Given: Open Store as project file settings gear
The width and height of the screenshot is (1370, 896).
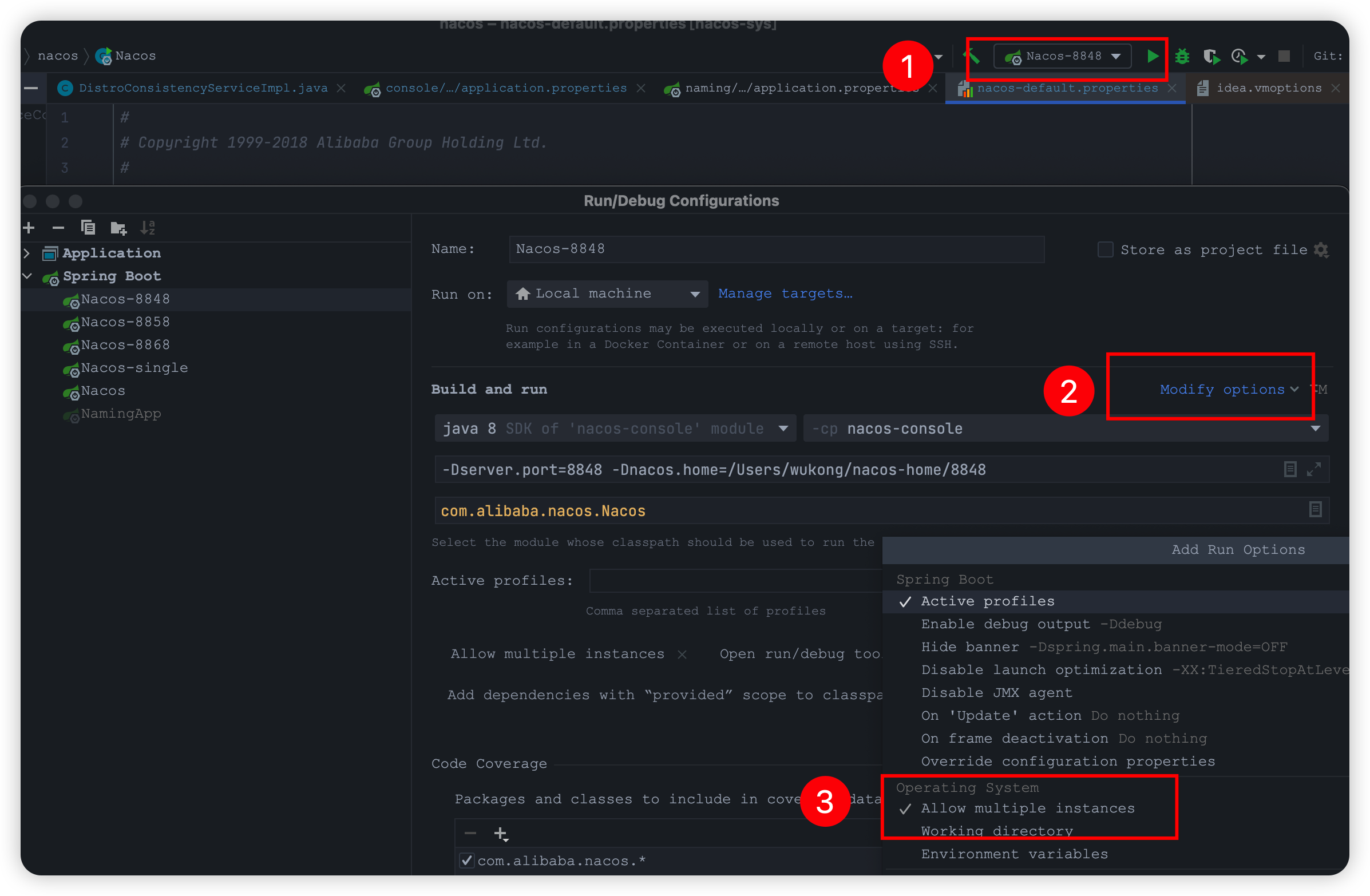Looking at the screenshot, I should tap(1322, 250).
